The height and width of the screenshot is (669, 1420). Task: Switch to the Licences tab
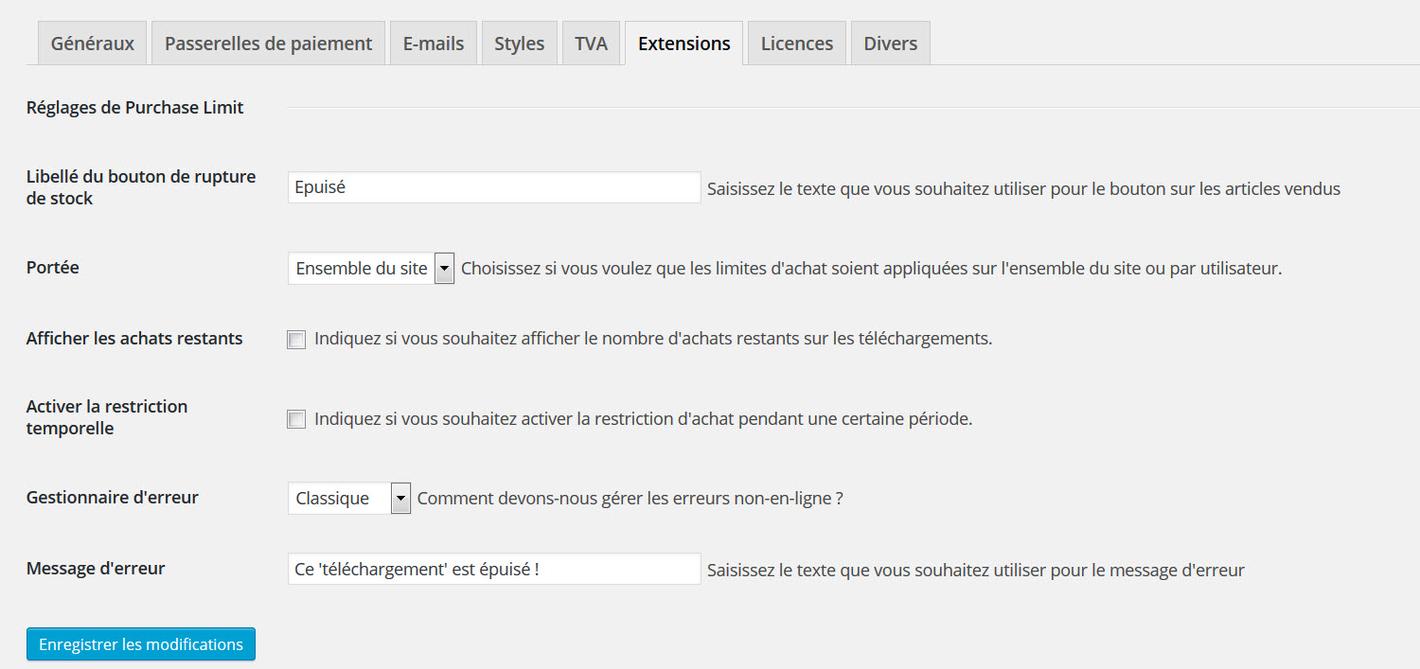796,43
